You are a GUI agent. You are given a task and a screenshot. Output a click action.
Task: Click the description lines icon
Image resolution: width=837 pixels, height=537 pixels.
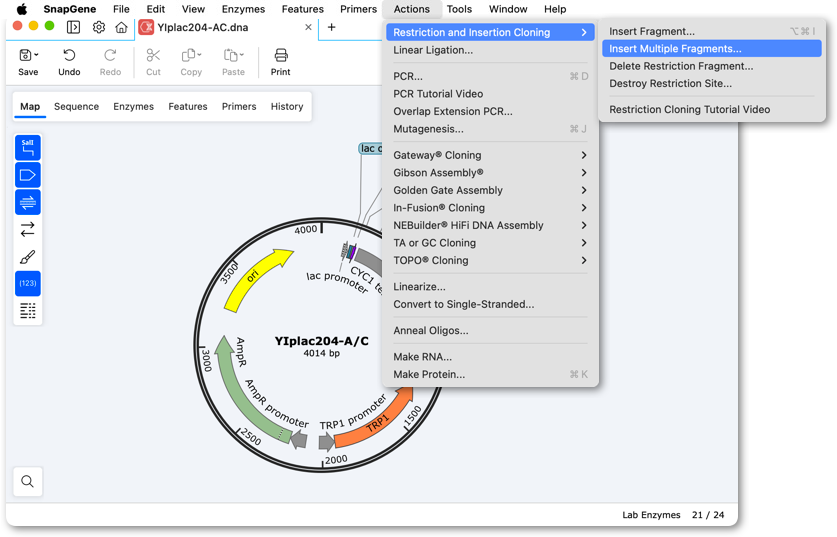pos(28,311)
